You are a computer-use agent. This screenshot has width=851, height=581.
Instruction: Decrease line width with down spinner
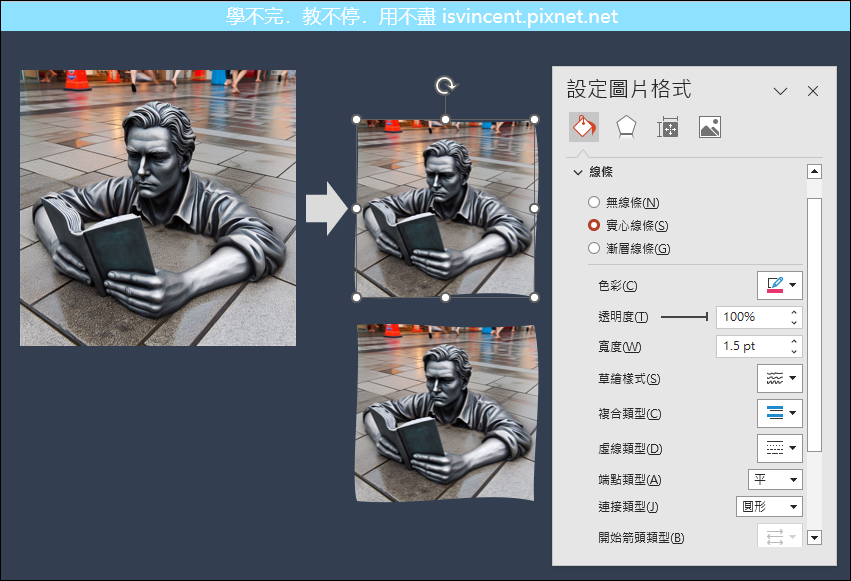[794, 351]
